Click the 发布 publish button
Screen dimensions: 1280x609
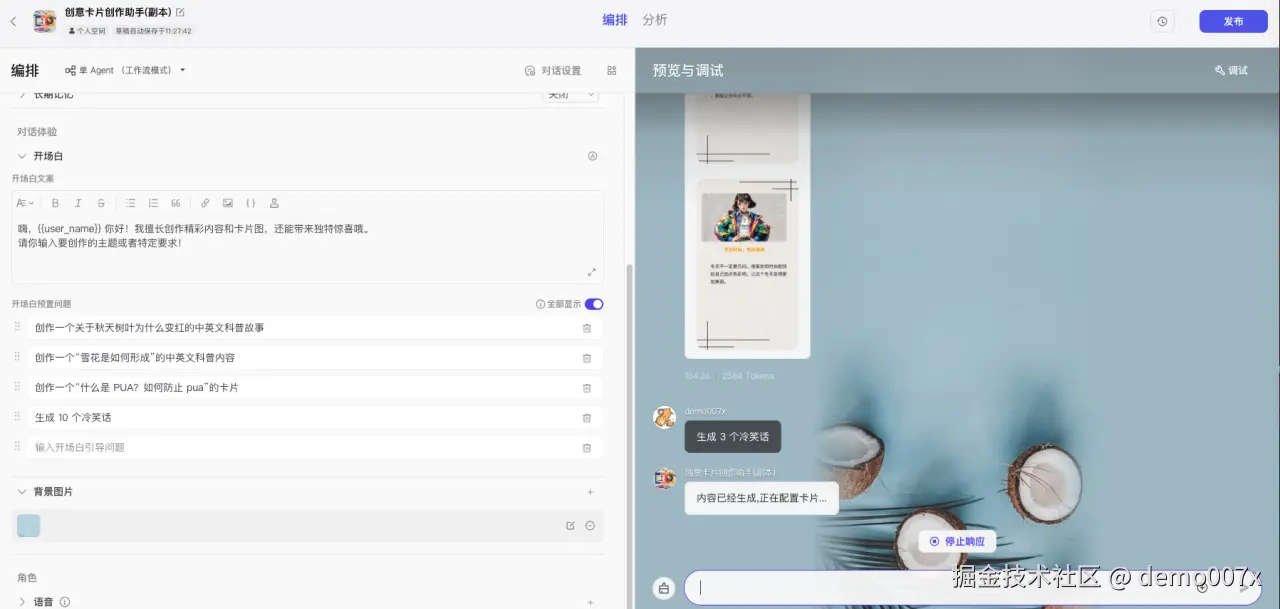pyautogui.click(x=1233, y=21)
